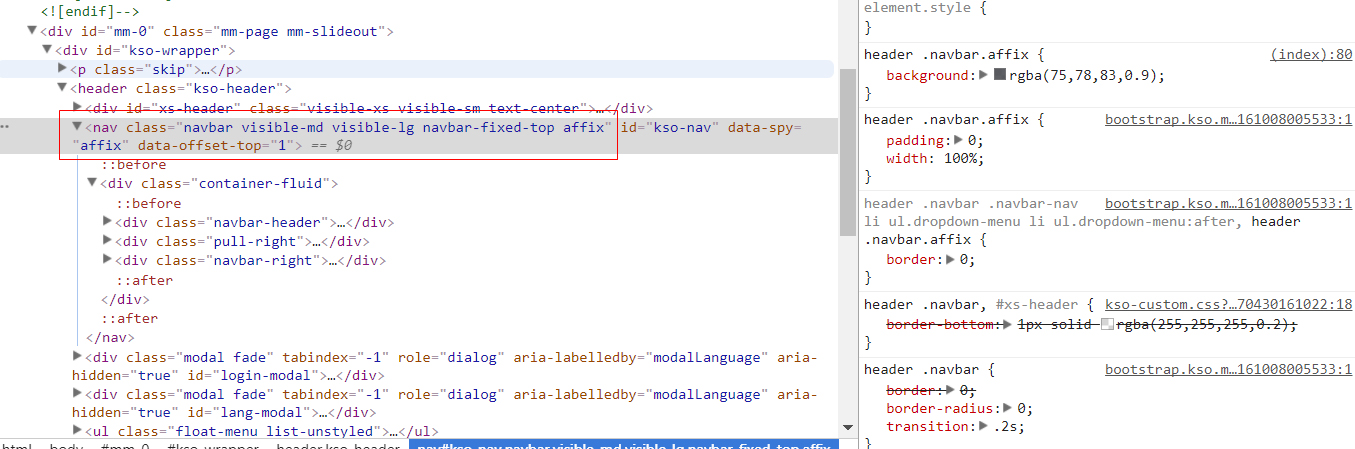Expand the float-menu ul node
The width and height of the screenshot is (1355, 449).
point(78,431)
